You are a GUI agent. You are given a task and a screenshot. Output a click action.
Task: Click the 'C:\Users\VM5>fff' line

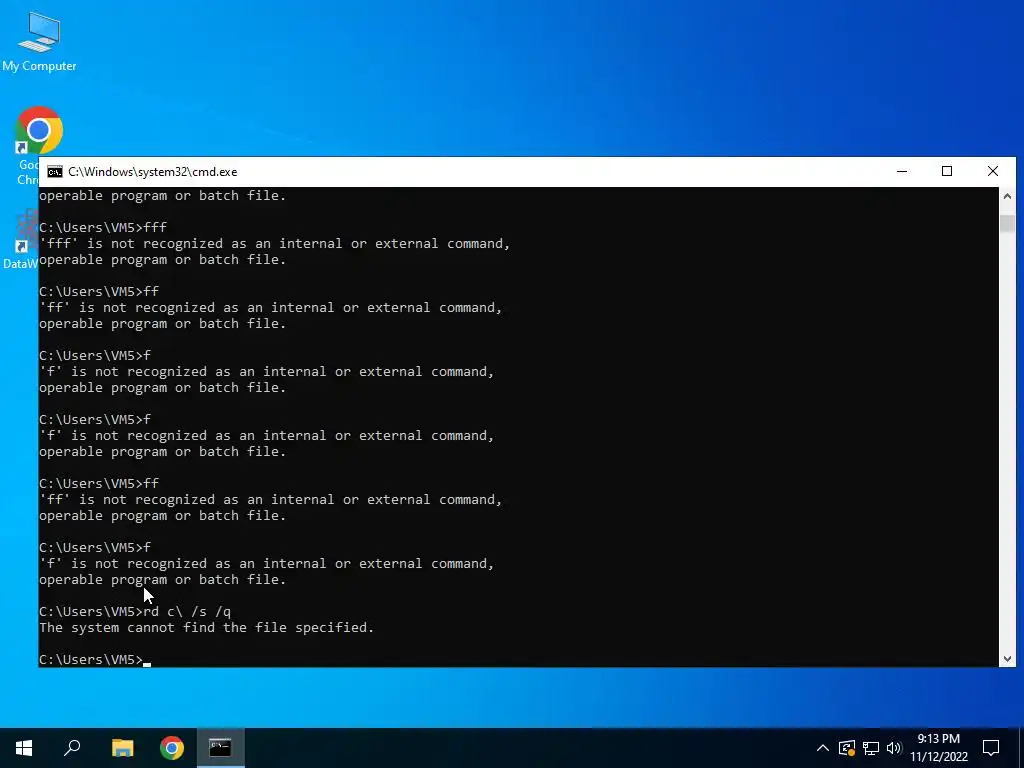(x=103, y=227)
